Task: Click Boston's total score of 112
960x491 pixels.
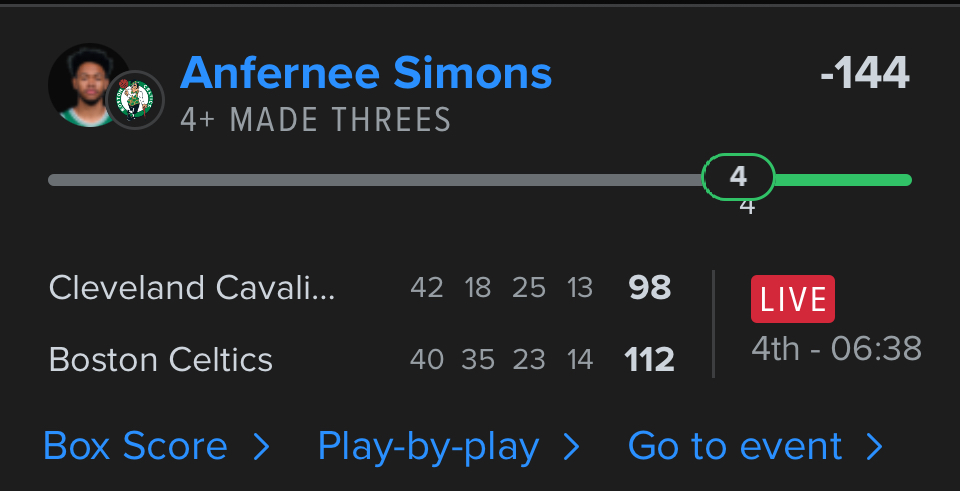Action: pos(649,359)
